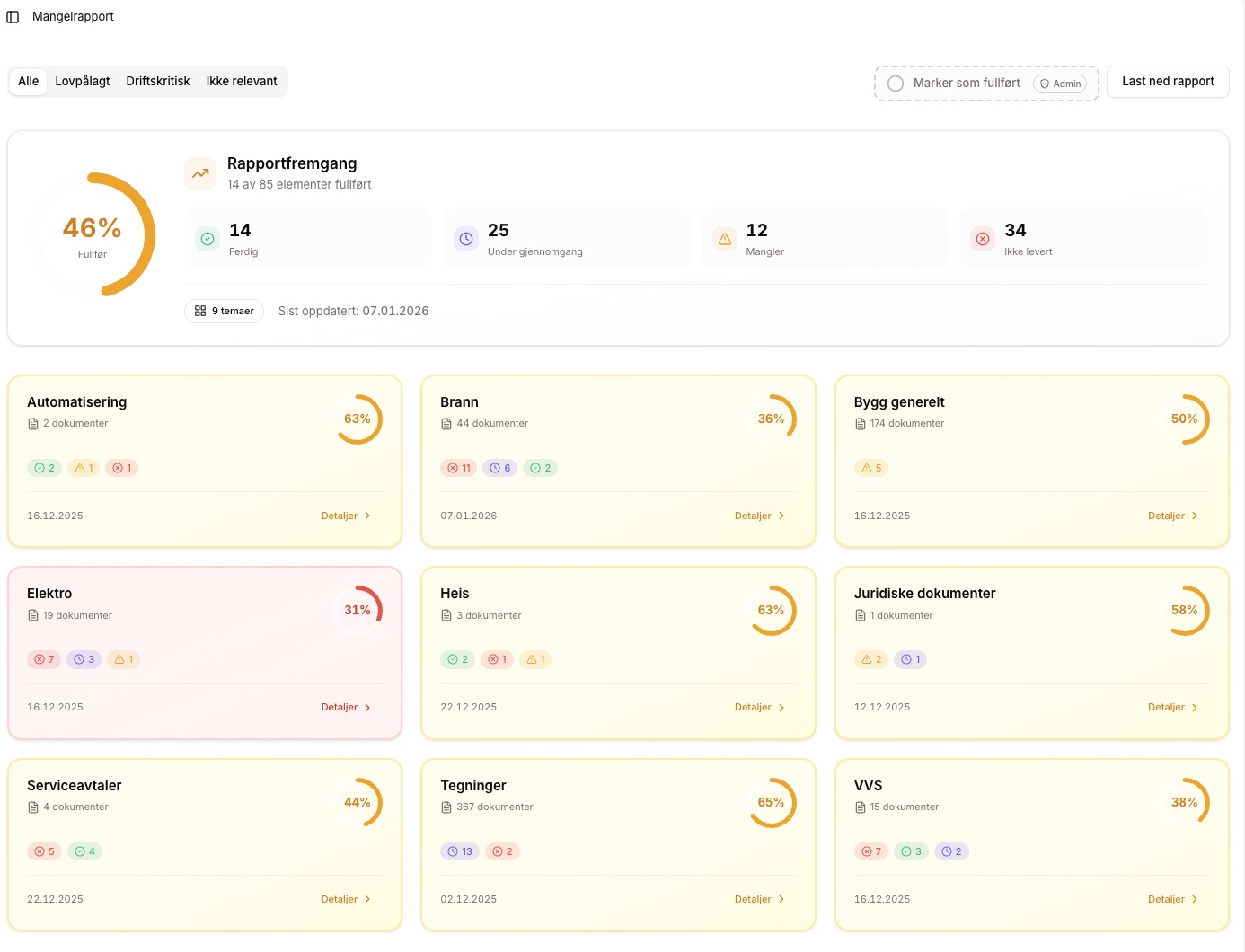Open the Juridiske dokumenter card title
This screenshot has width=1245, height=952.
[924, 594]
